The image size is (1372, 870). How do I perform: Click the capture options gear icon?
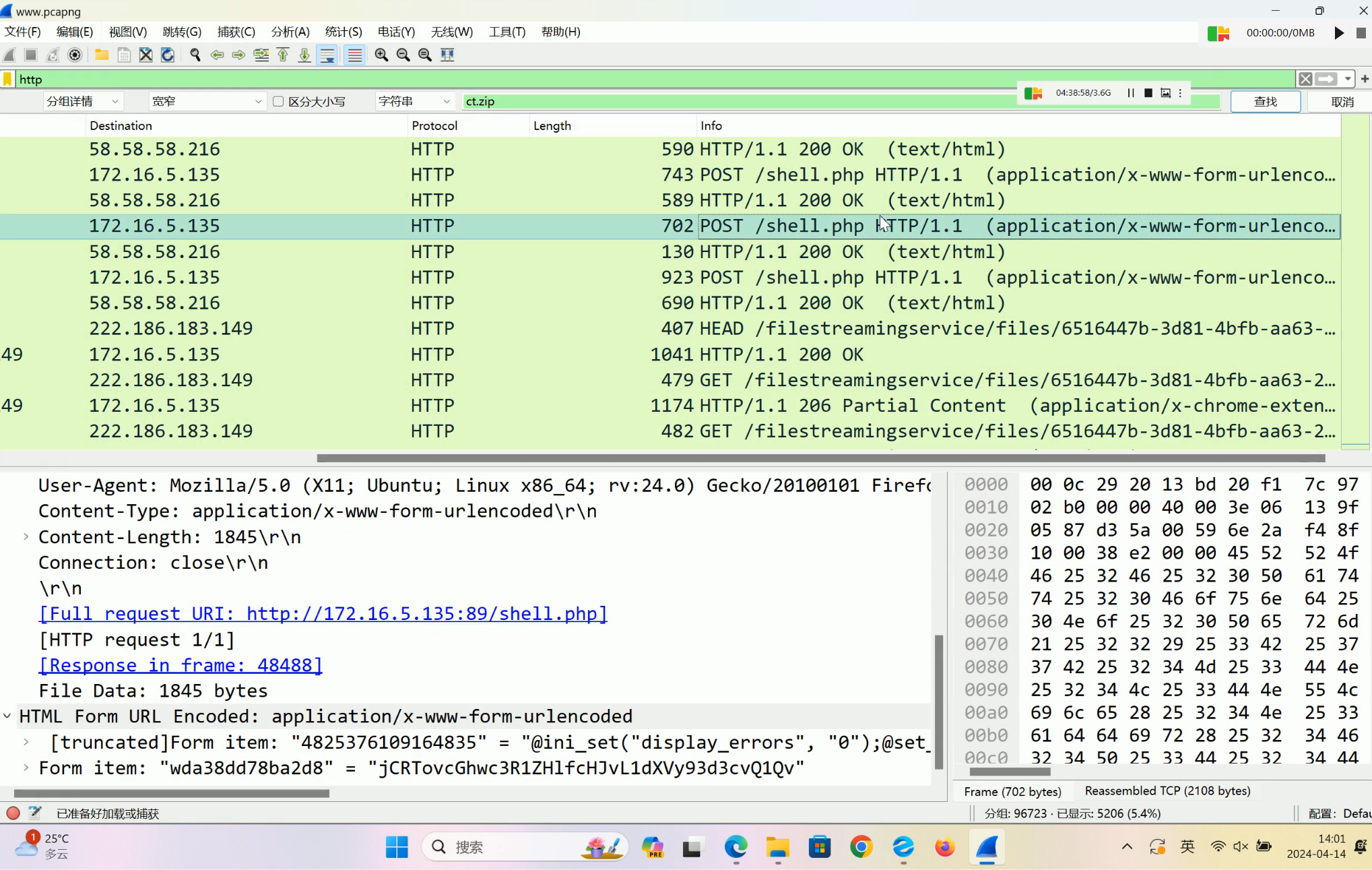click(x=75, y=55)
